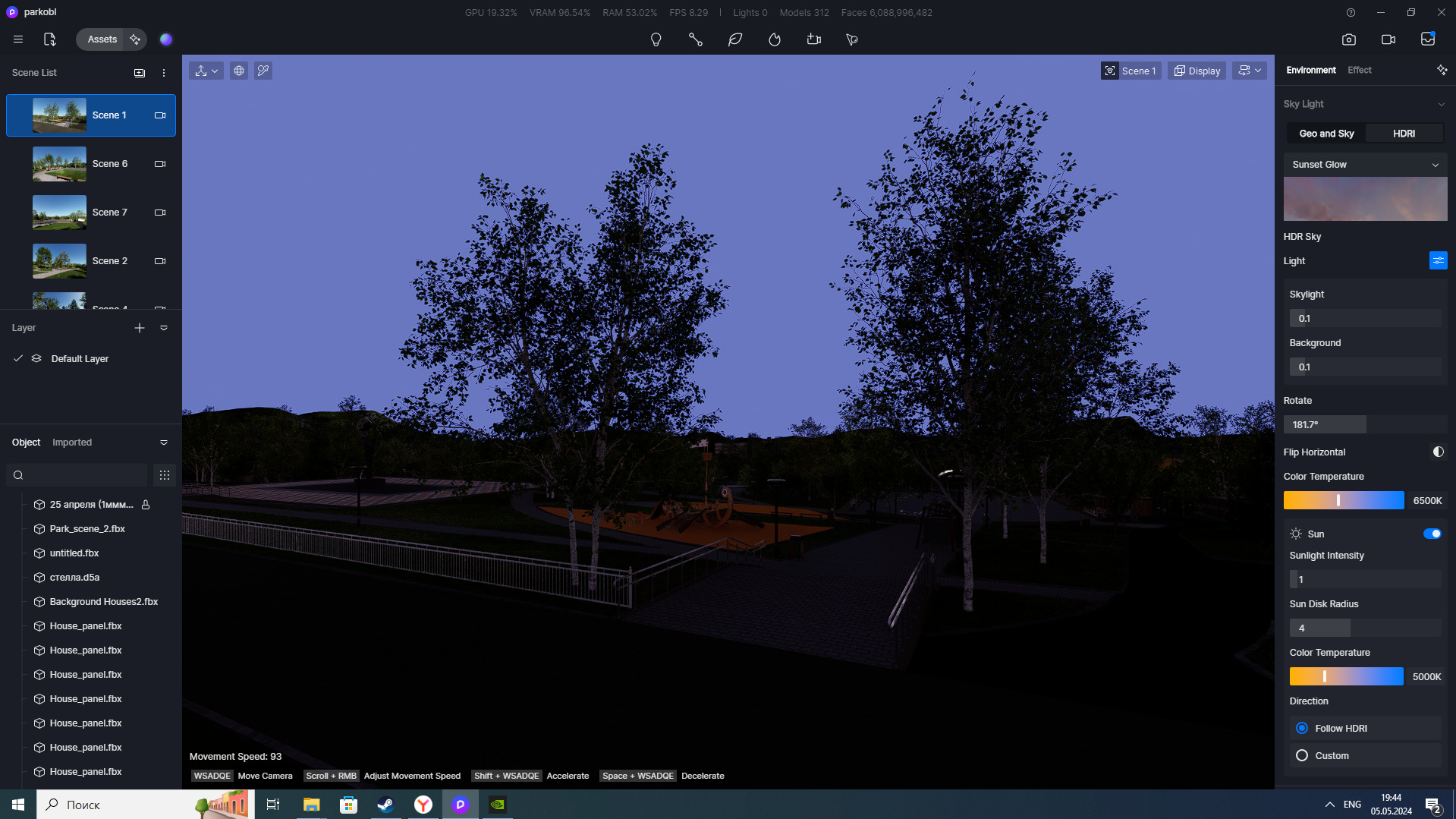This screenshot has height=819, width=1456.
Task: Collapse the Sky Light section
Action: [1441, 104]
